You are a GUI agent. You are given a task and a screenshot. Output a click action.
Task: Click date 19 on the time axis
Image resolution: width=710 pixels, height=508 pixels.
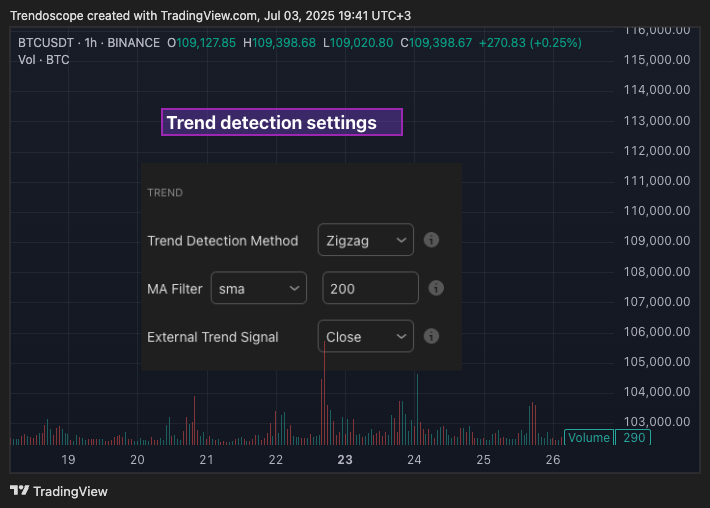click(68, 460)
